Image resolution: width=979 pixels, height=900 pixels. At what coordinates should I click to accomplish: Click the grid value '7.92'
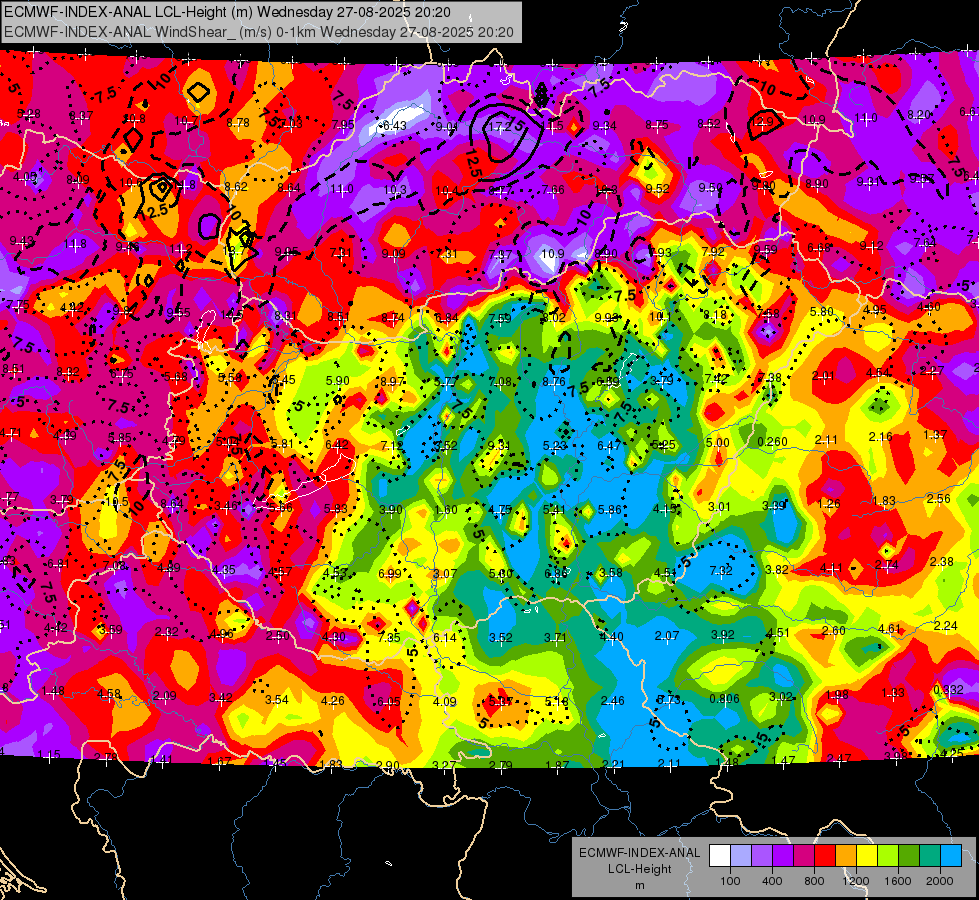click(x=713, y=252)
